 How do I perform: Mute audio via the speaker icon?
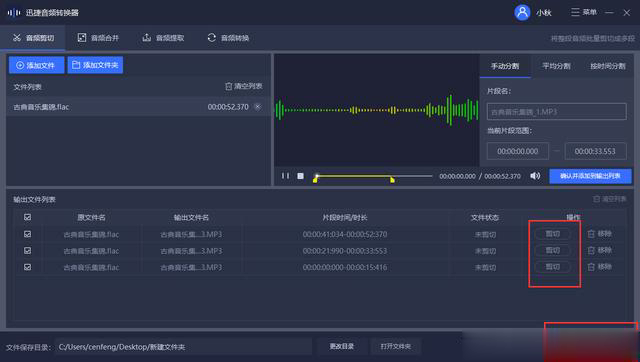[535, 176]
